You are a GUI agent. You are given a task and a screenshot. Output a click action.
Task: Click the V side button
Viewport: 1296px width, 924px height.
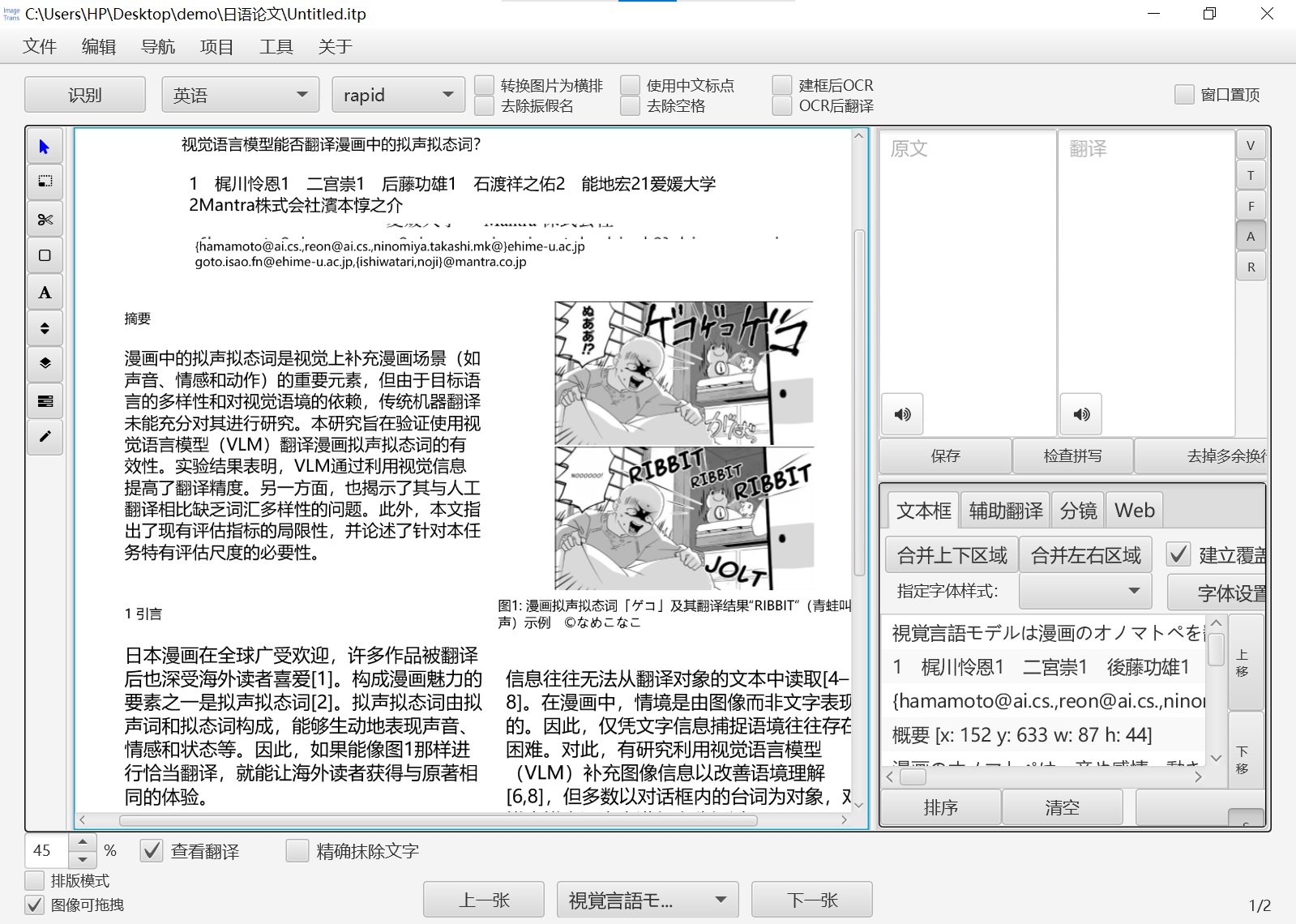pos(1251,146)
